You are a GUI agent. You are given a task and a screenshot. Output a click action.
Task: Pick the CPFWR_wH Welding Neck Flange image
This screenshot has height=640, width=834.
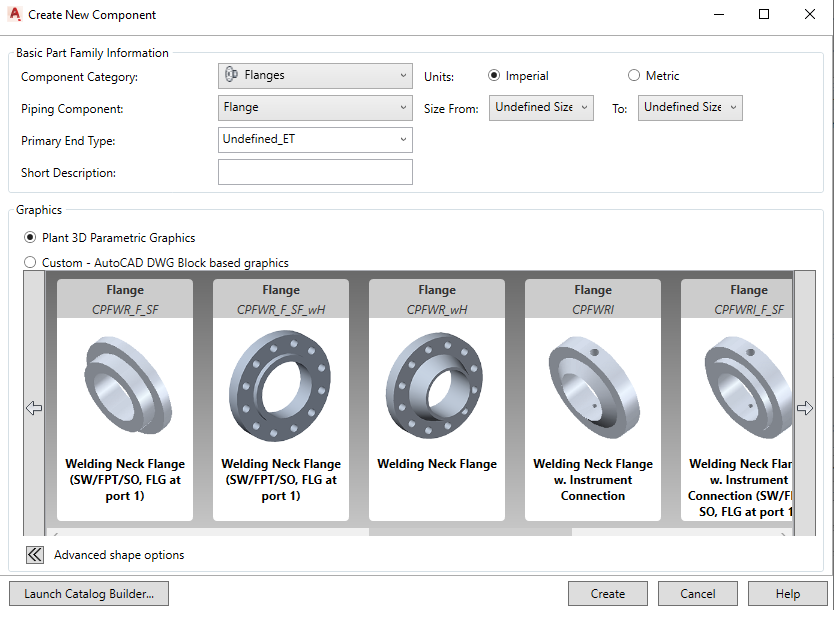tap(437, 385)
